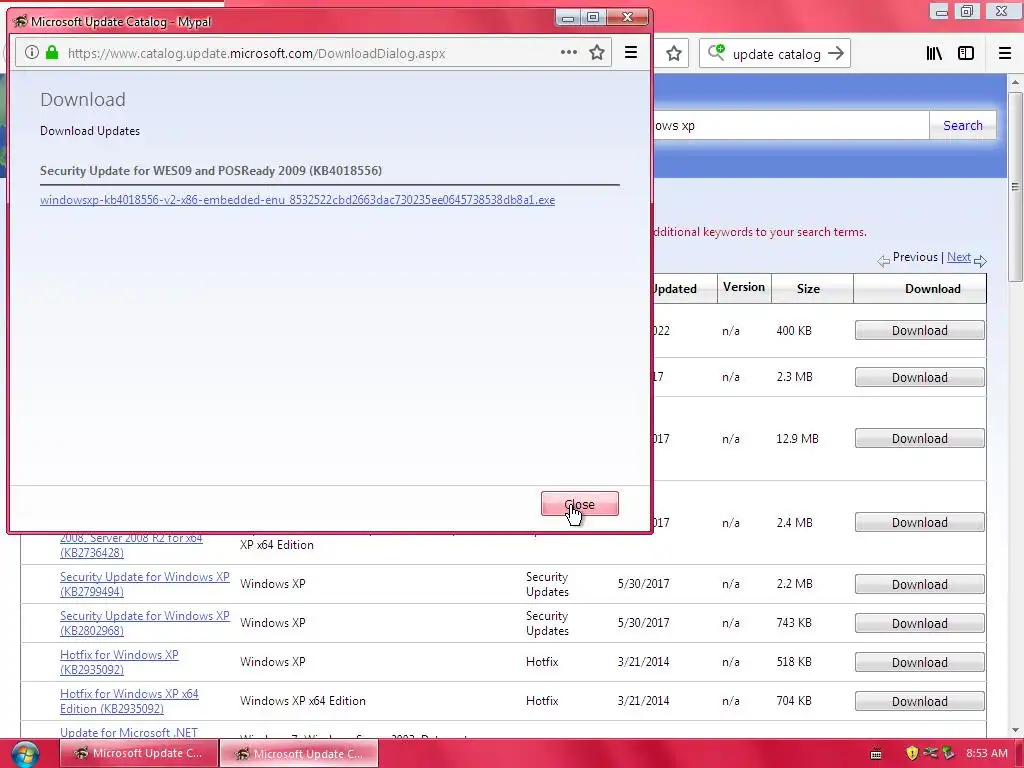The width and height of the screenshot is (1024, 768).
Task: Click the page scrollbar down arrow
Action: [1015, 730]
